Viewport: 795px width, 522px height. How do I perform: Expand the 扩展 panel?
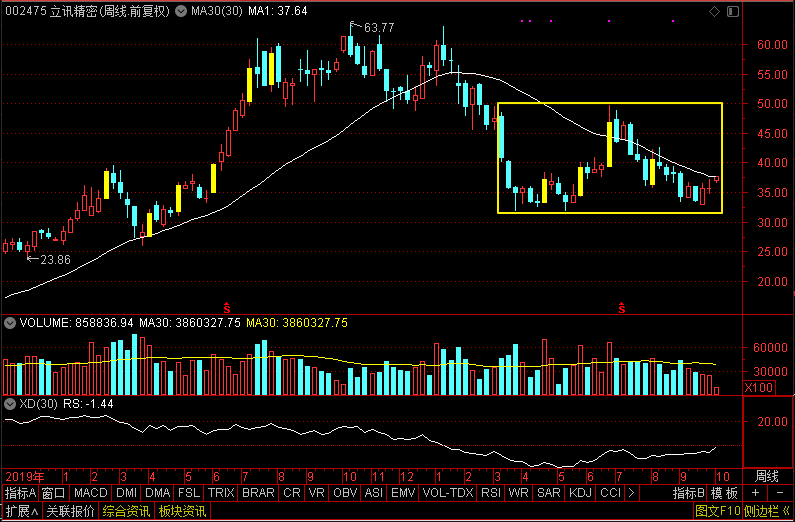(x=21, y=511)
